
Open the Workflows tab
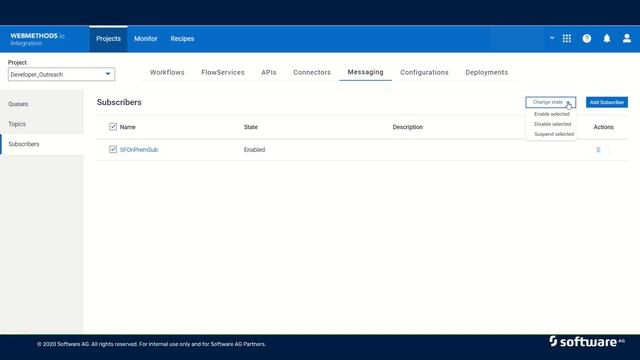[167, 72]
